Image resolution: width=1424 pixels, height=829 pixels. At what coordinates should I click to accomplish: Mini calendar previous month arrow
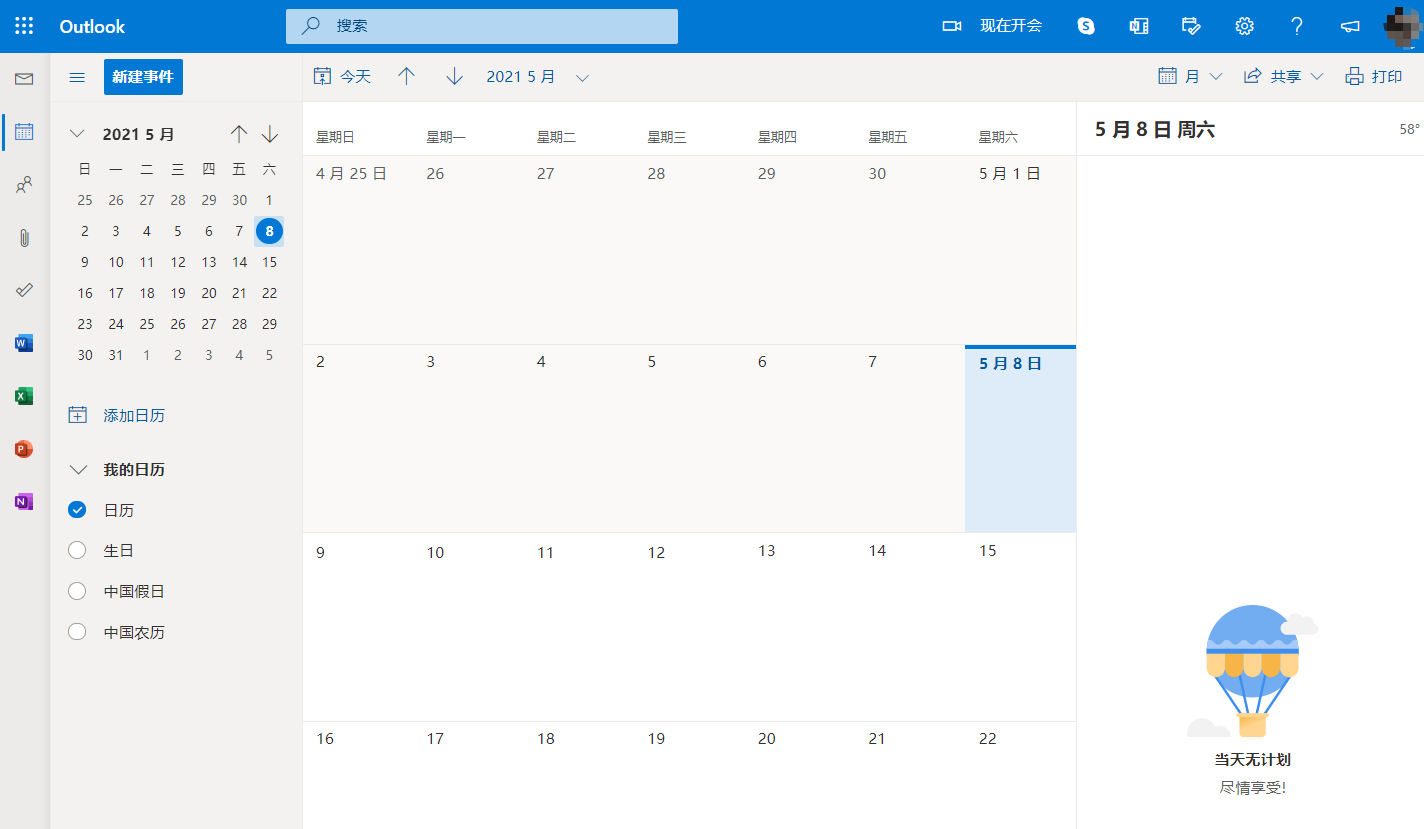coord(238,134)
